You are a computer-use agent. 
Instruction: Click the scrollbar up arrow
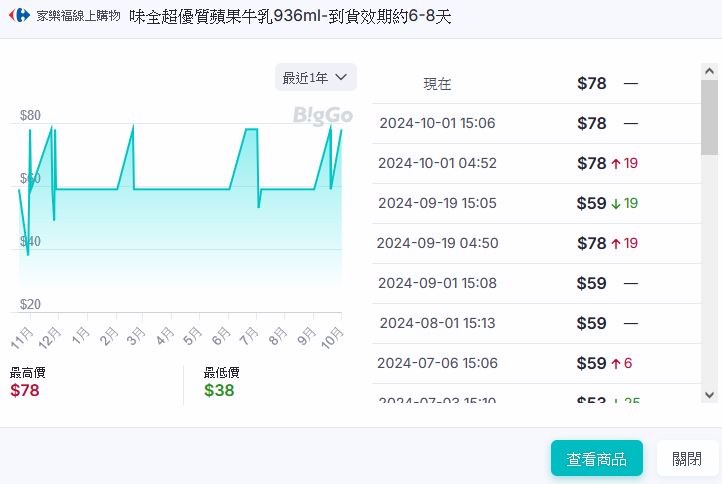(x=709, y=72)
